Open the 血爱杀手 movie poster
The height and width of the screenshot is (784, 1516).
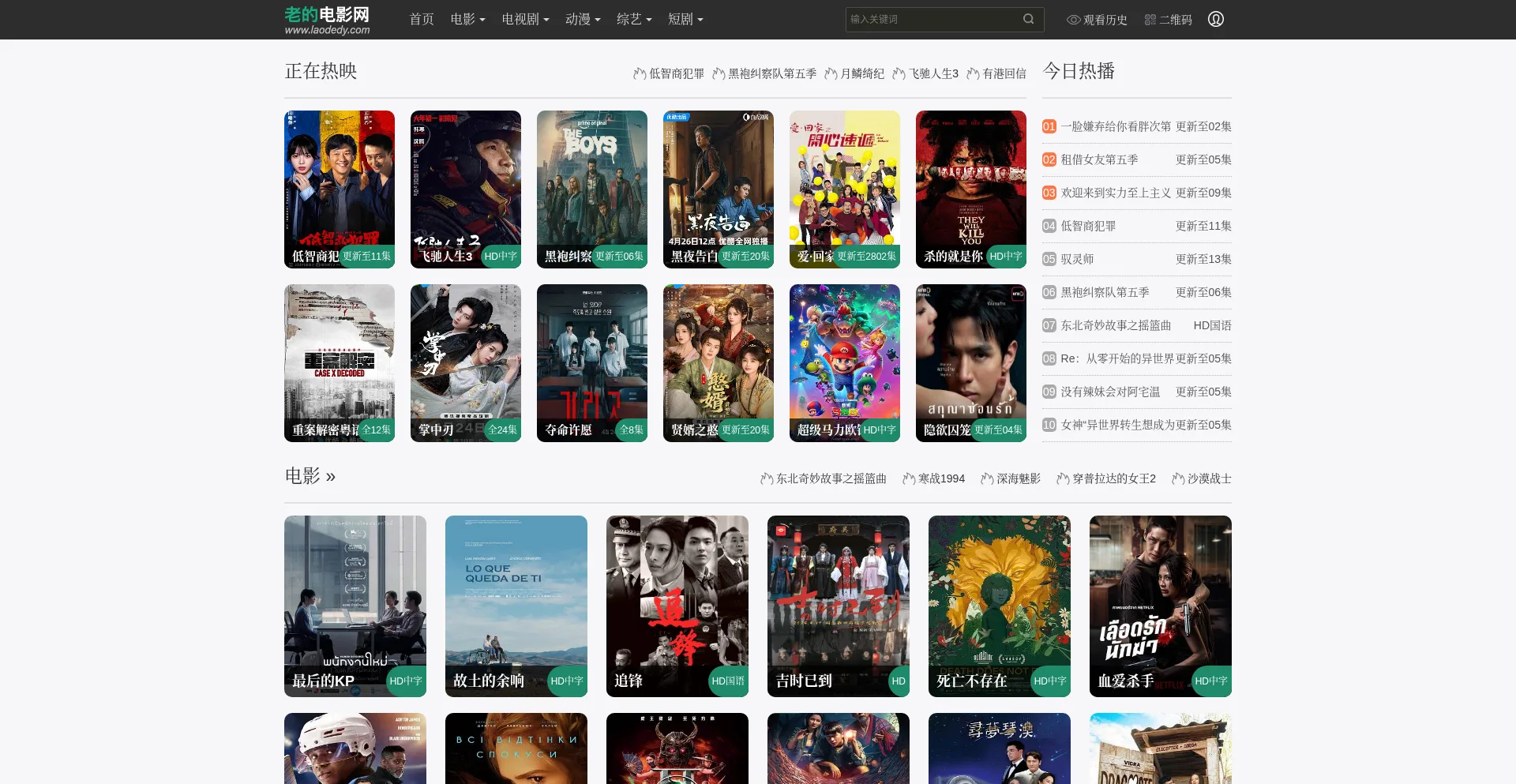1161,606
